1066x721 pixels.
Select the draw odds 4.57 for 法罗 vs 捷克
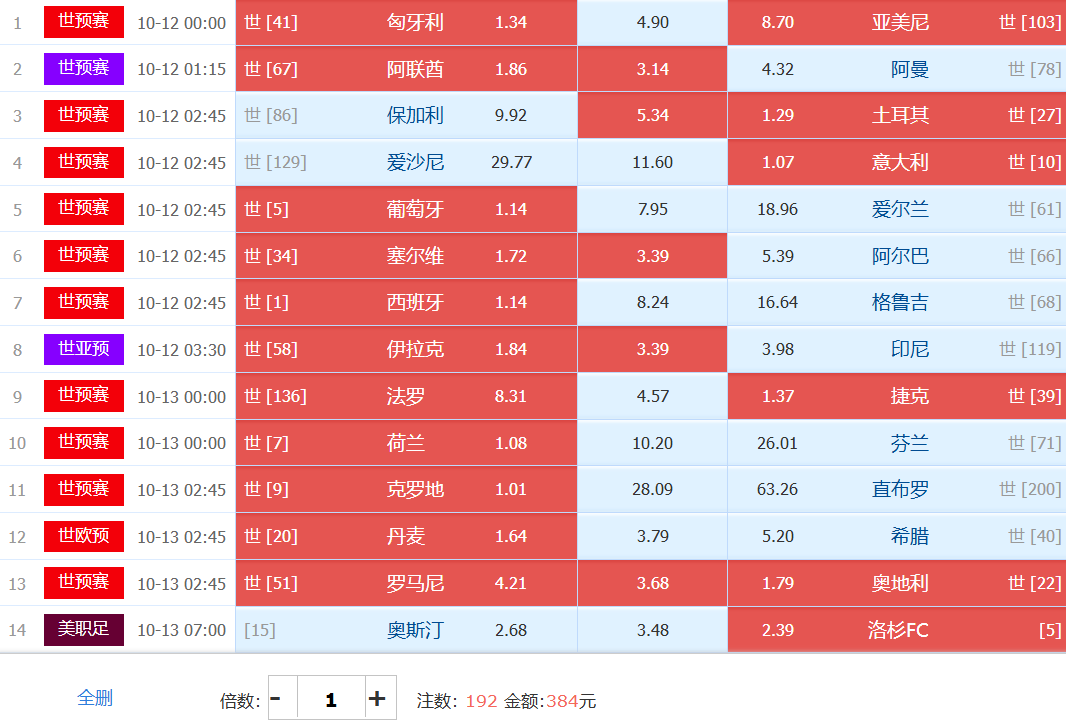click(652, 396)
